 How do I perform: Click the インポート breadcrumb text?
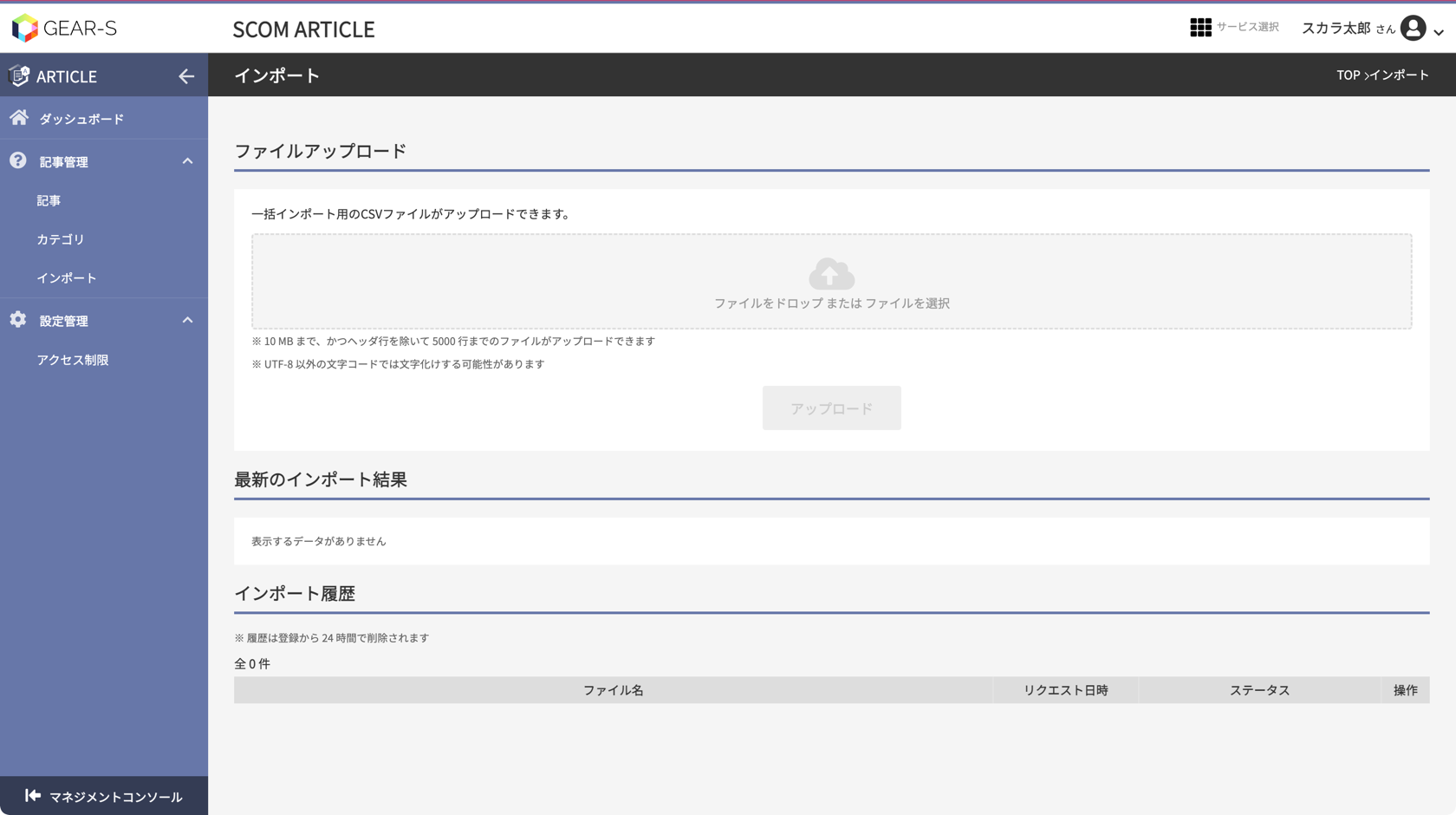pos(1399,75)
